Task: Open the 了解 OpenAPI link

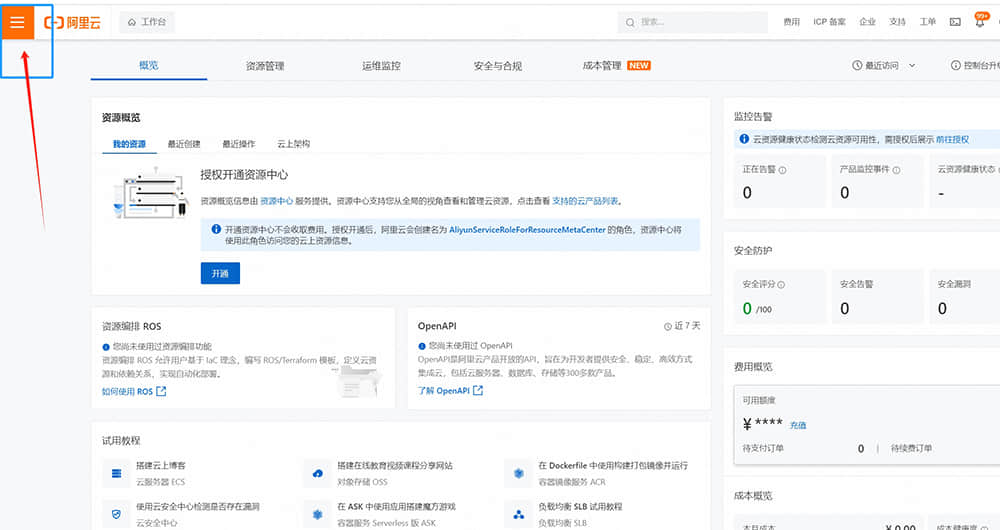Action: (450, 391)
